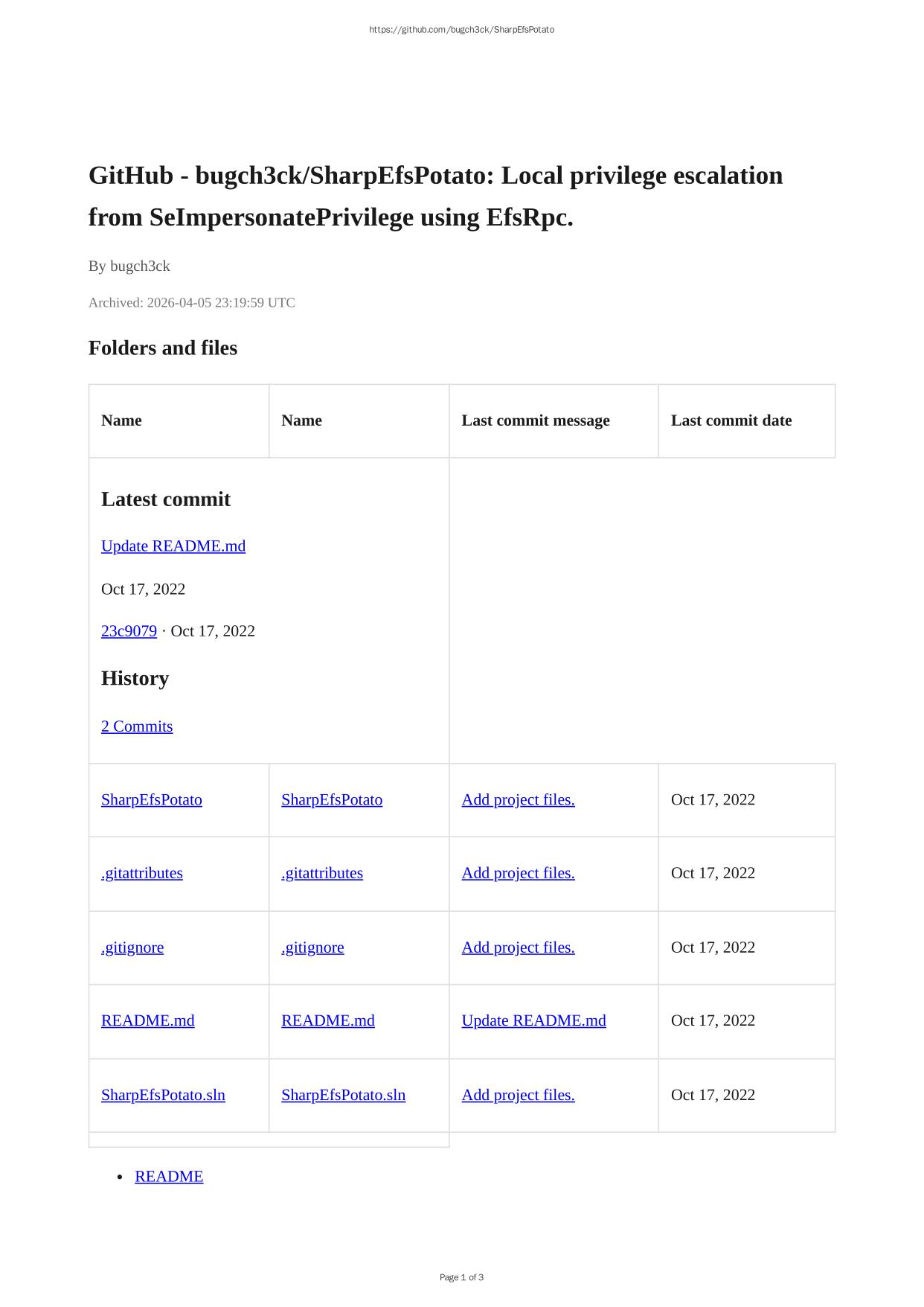Open .gitignore file in second column
Viewport: 924px width, 1307px height.
[x=312, y=948]
